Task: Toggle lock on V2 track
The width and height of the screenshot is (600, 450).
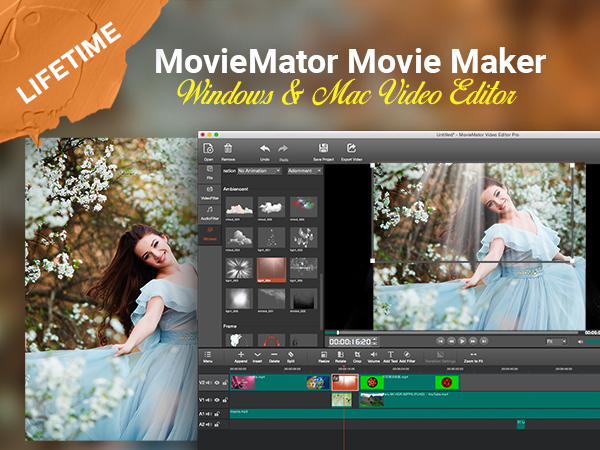Action: coord(225,382)
